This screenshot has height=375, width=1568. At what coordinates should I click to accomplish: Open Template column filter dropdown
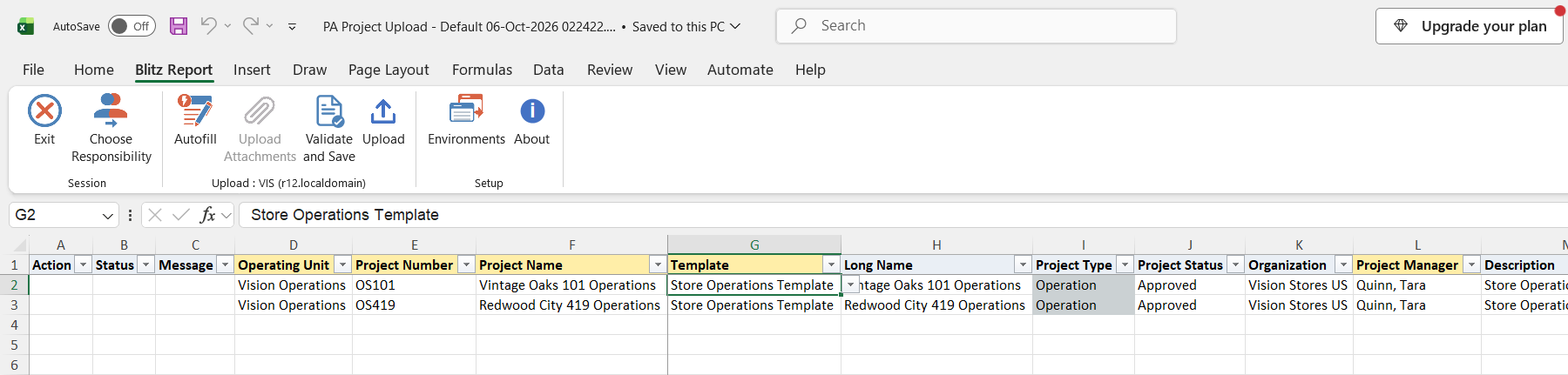[x=831, y=265]
